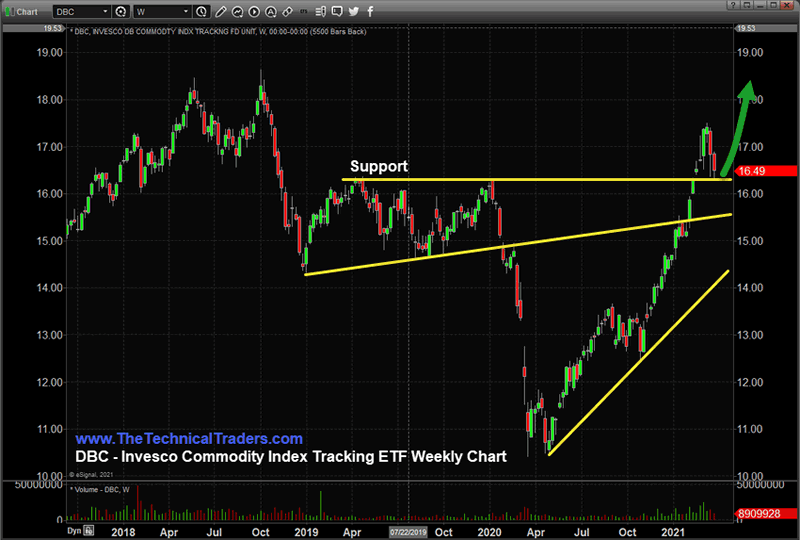Click the 19.00 left price axis label

pyautogui.click(x=49, y=53)
